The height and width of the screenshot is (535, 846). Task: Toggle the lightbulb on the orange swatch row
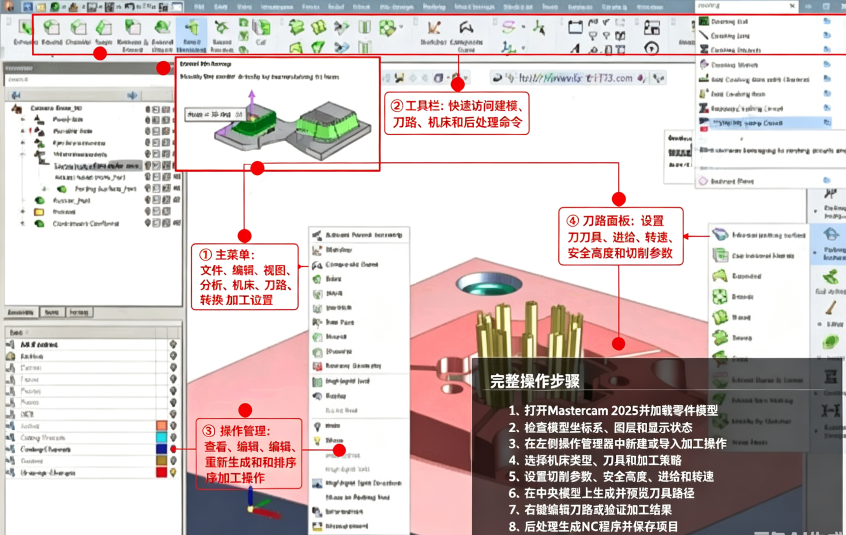click(173, 426)
